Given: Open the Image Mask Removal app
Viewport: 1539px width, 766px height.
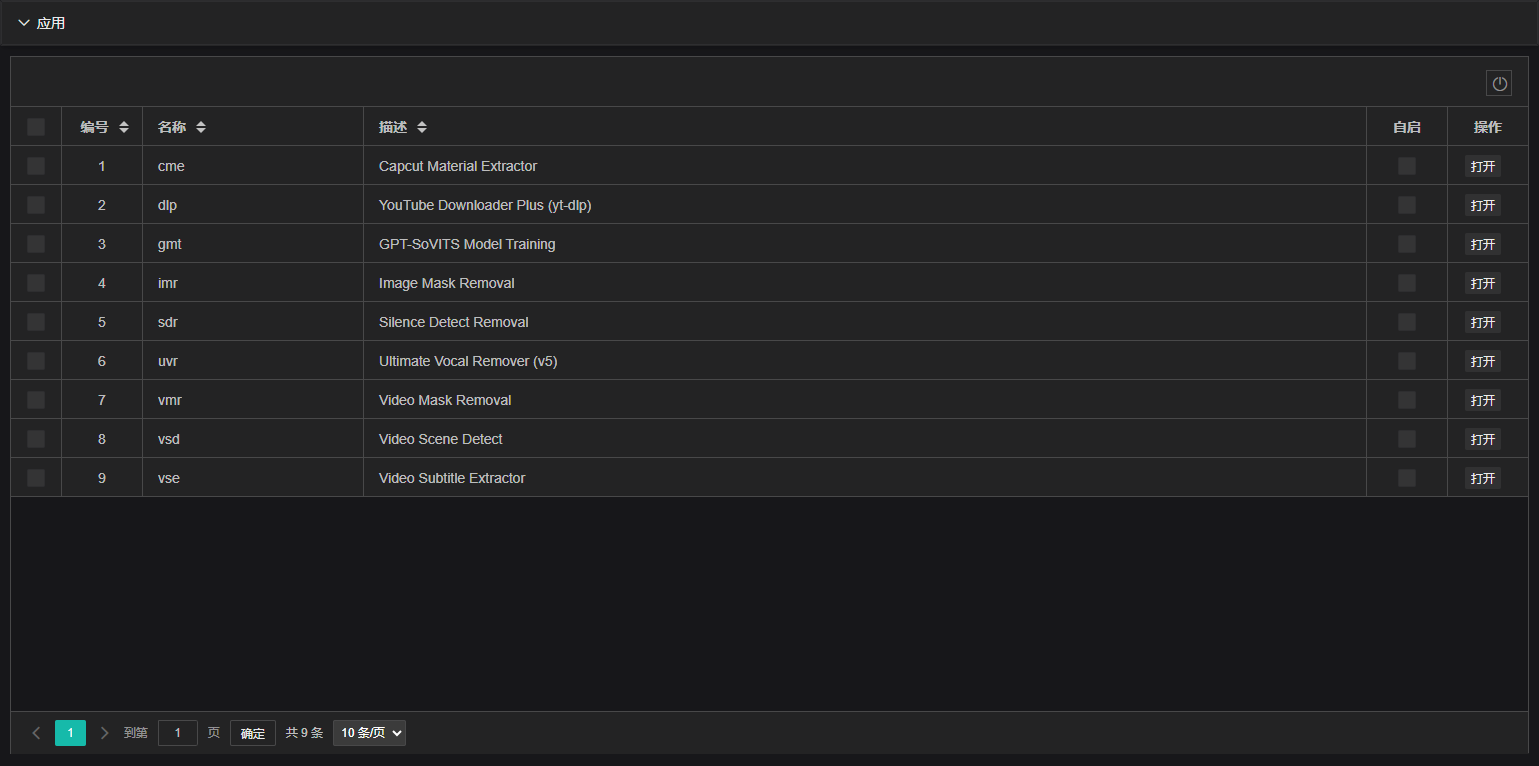Looking at the screenshot, I should [1483, 283].
